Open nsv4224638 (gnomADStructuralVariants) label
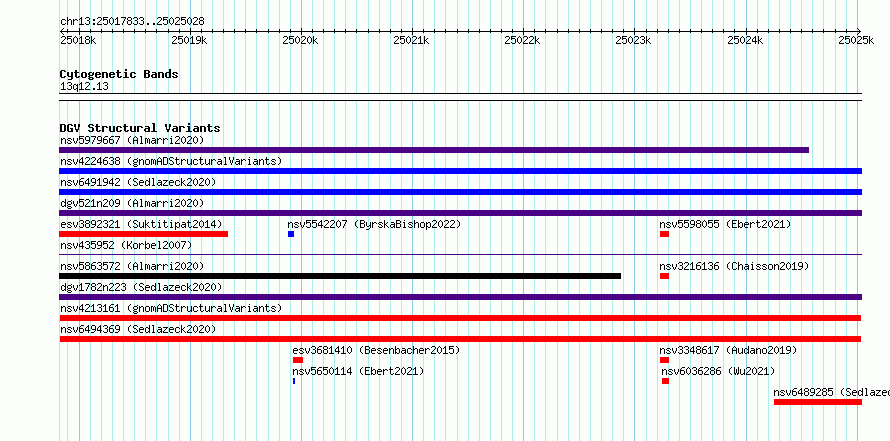890x441 pixels. 171,161
